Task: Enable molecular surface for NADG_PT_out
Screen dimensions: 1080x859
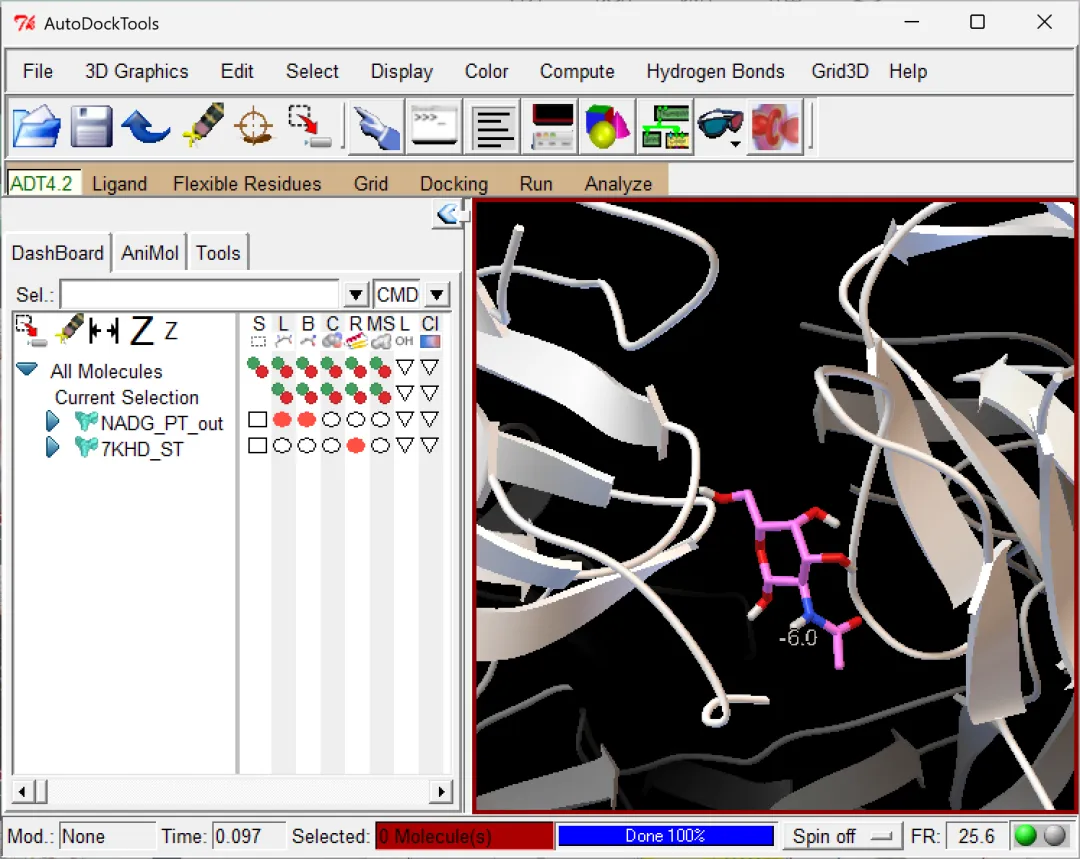Action: pos(380,420)
